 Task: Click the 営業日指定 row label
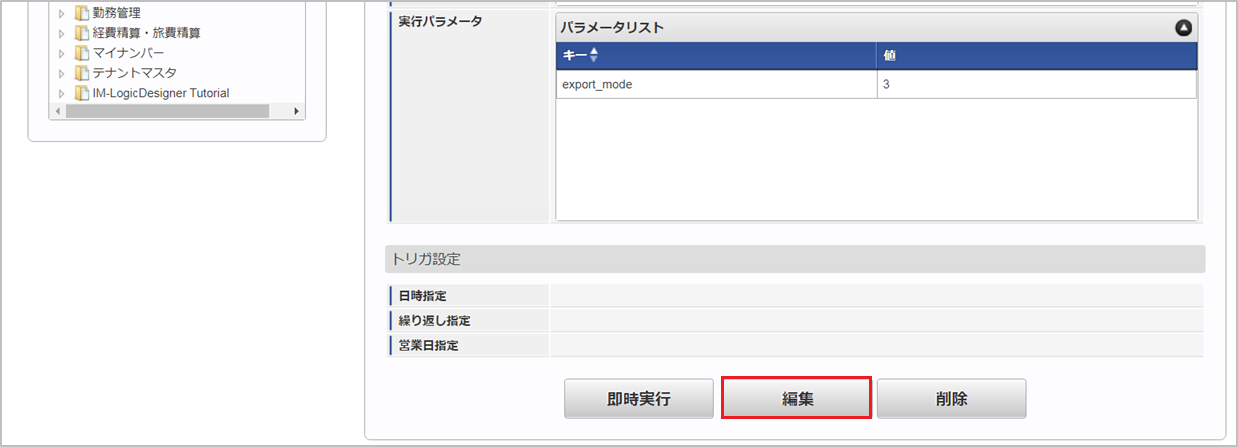[428, 346]
